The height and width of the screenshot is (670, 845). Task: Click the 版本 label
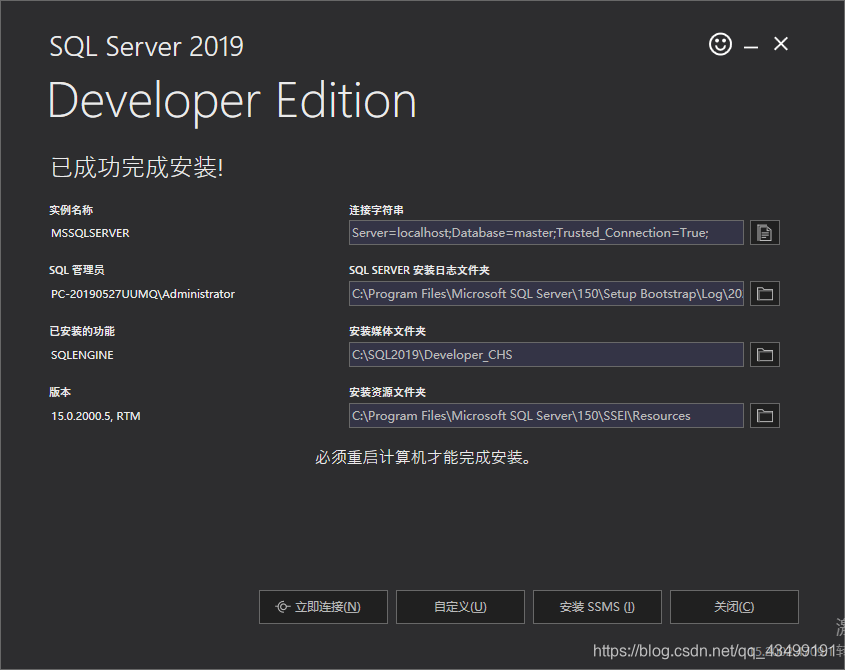pos(60,392)
